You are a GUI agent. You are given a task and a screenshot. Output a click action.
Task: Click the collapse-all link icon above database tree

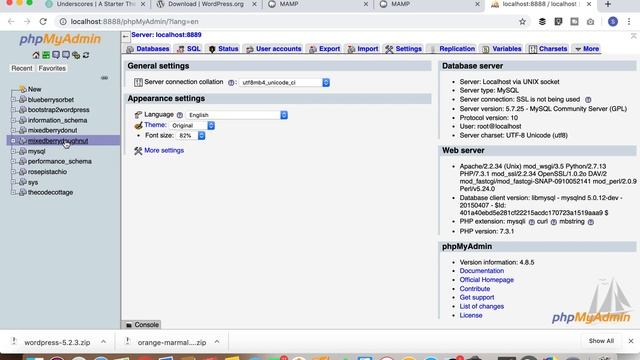pyautogui.click(x=104, y=78)
